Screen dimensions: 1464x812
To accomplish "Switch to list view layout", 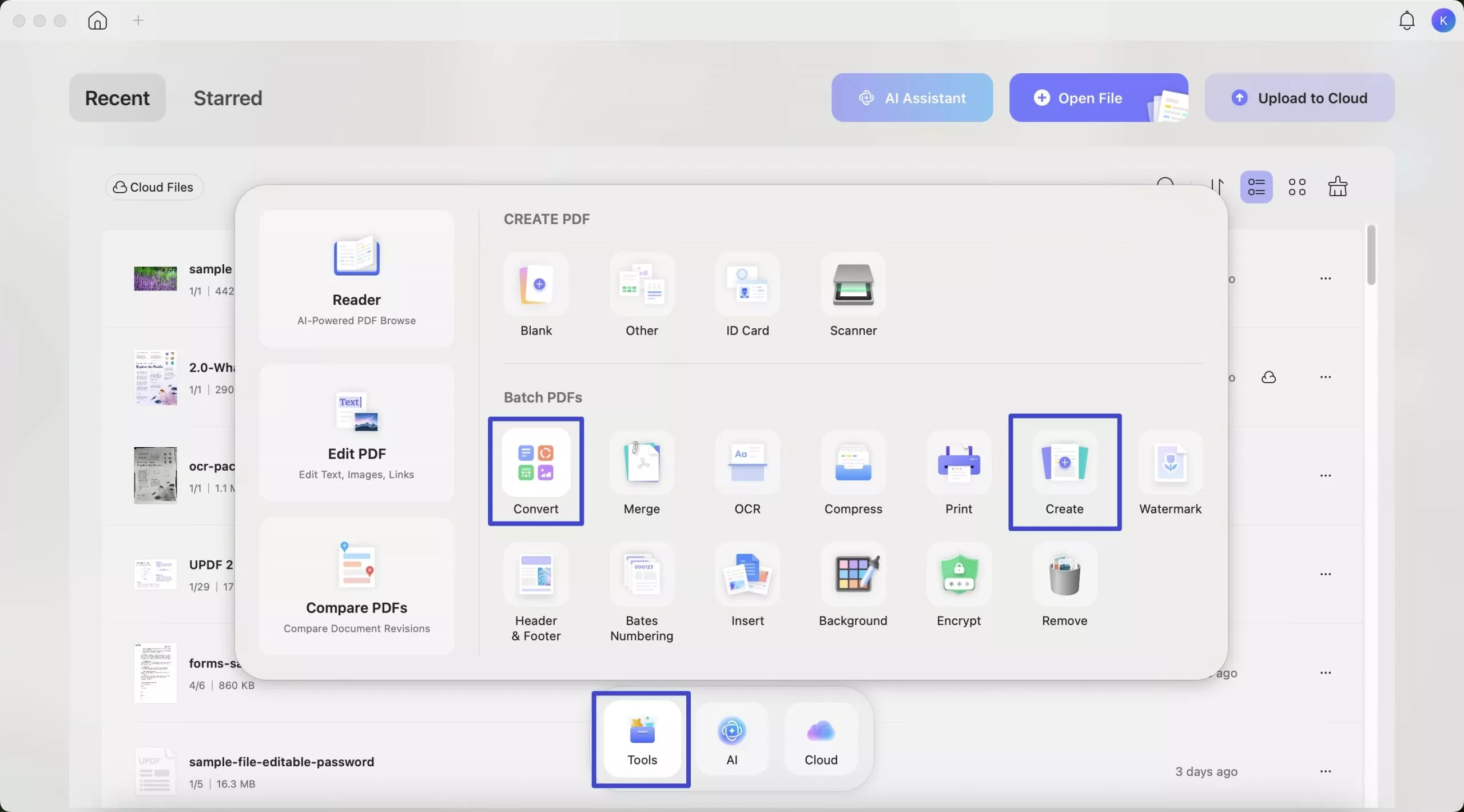I will tap(1256, 187).
